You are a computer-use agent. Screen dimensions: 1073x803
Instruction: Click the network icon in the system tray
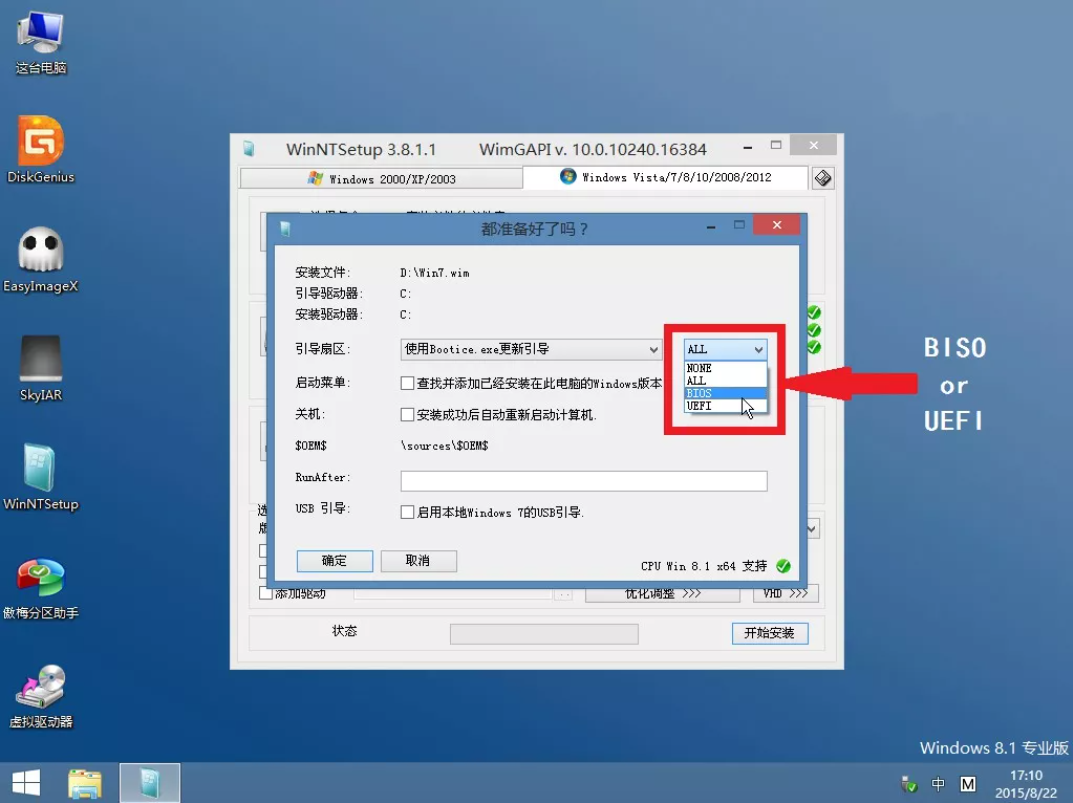pos(909,784)
